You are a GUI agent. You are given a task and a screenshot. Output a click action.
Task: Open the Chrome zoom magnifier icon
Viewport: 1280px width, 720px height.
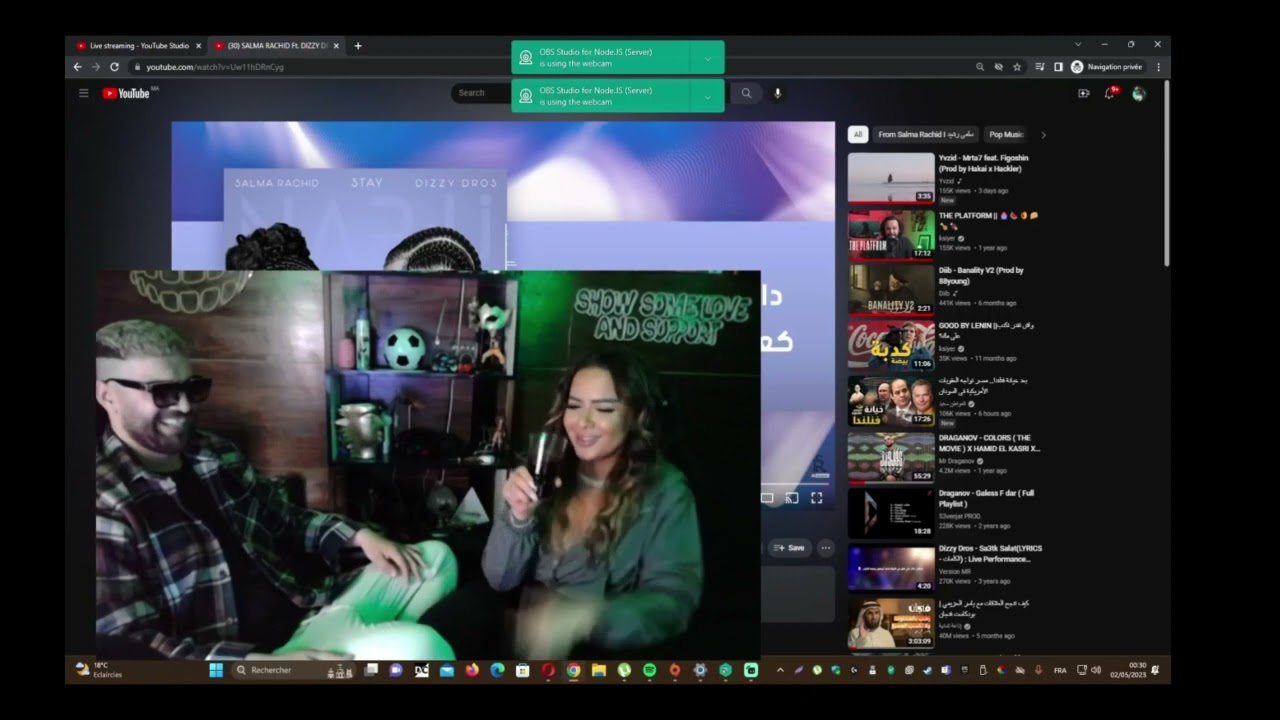(980, 67)
